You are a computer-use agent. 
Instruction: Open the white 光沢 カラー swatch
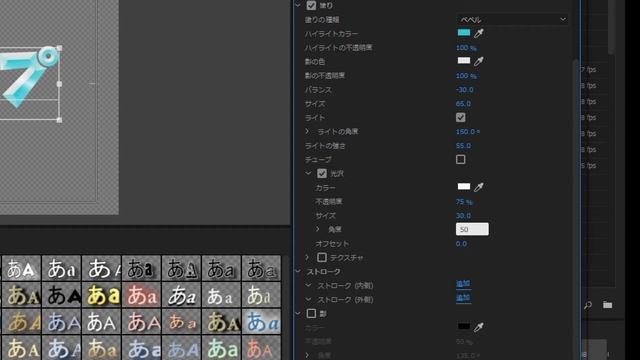[464, 187]
